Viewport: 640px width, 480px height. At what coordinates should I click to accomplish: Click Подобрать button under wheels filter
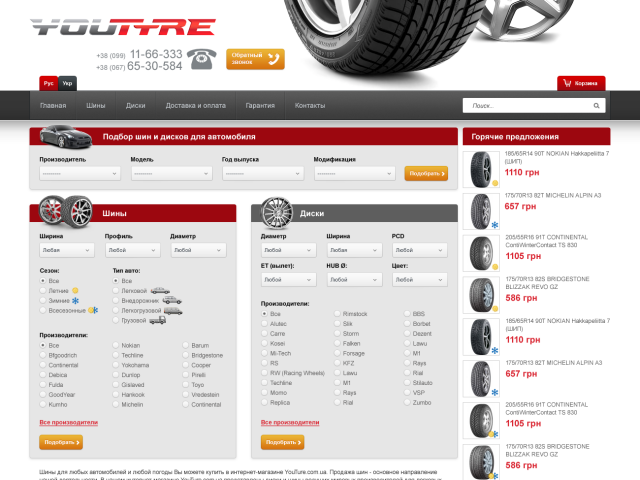(x=282, y=442)
